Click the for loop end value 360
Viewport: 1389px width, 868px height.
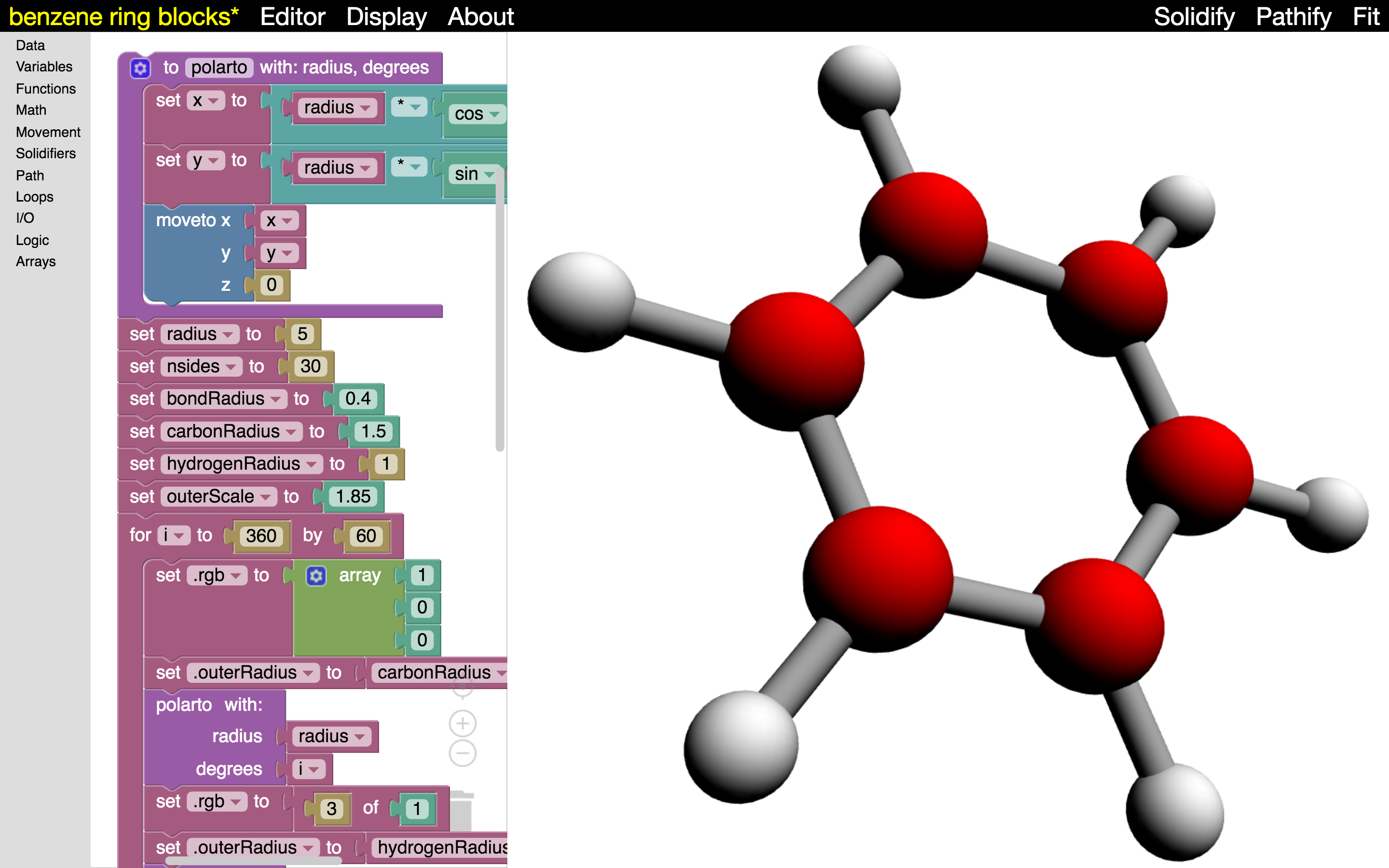261,536
